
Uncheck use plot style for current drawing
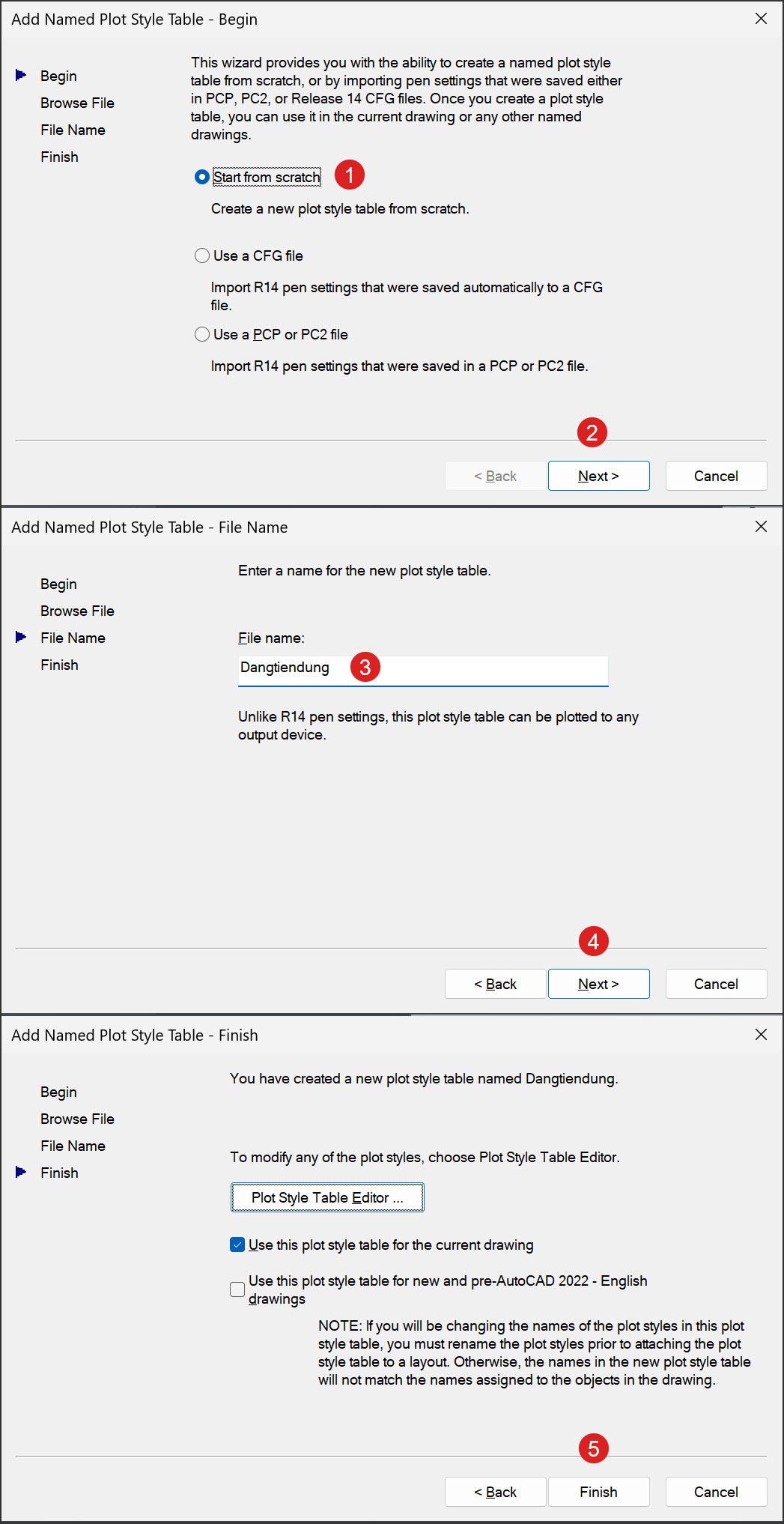pos(237,1245)
